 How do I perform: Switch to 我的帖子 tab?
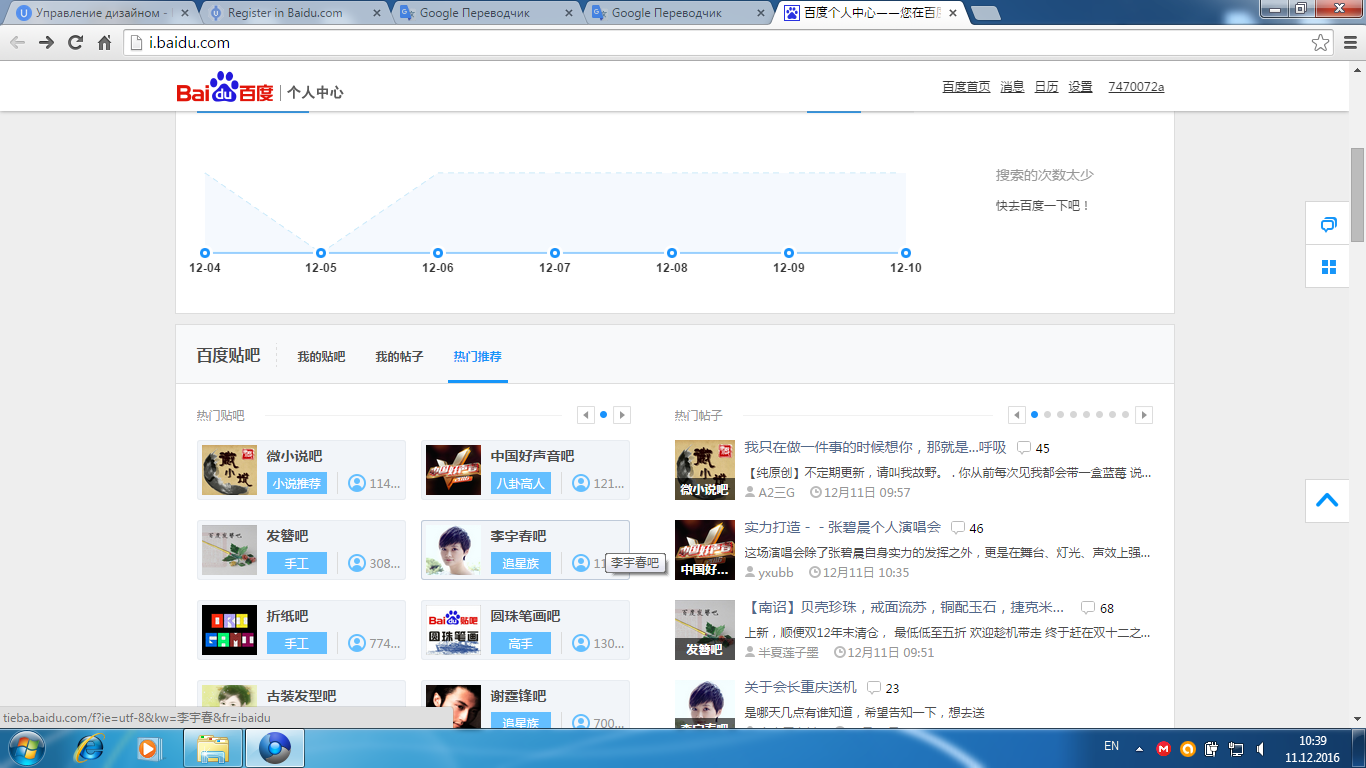[399, 356]
